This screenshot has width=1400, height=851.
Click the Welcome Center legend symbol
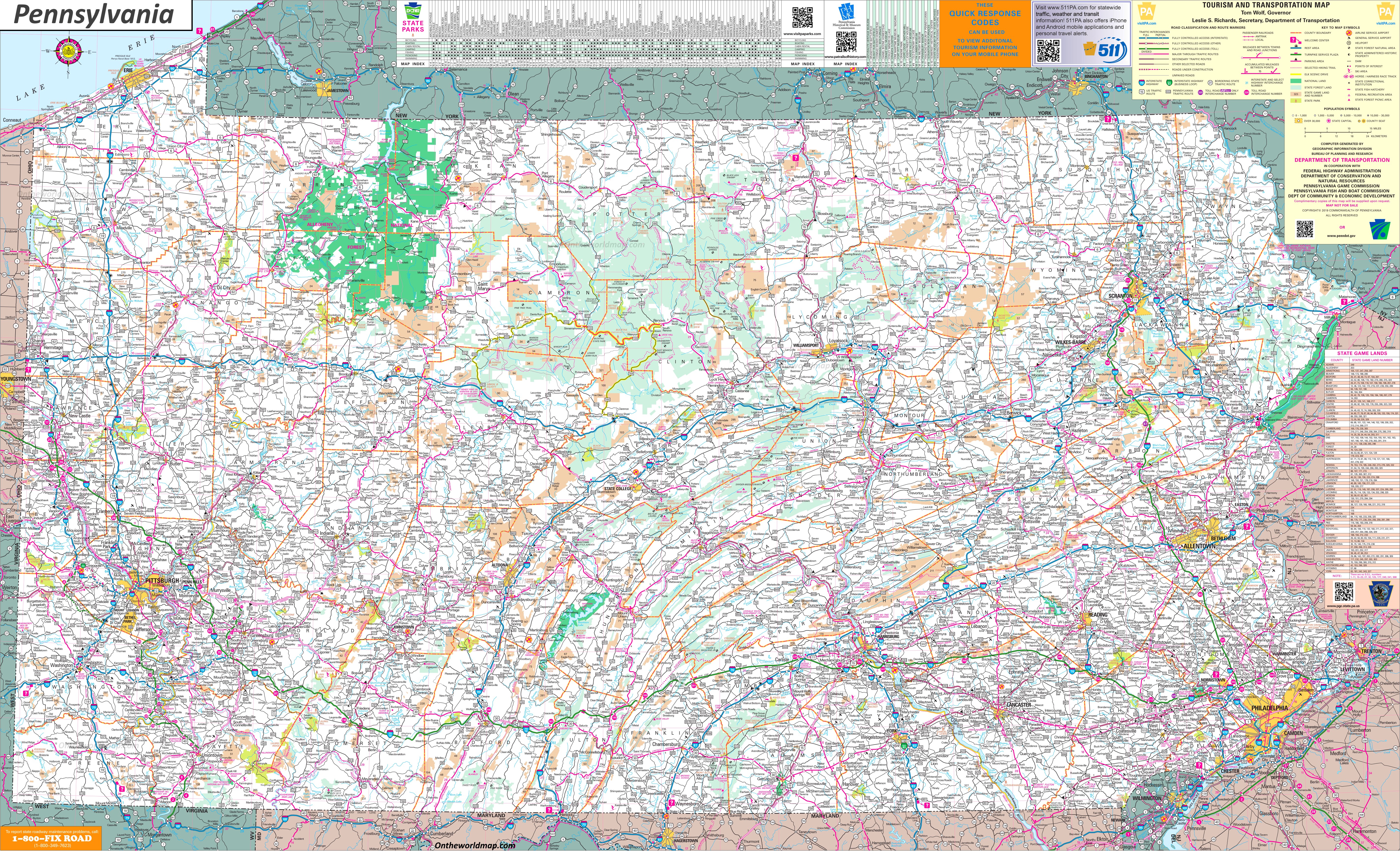pyautogui.click(x=1296, y=40)
